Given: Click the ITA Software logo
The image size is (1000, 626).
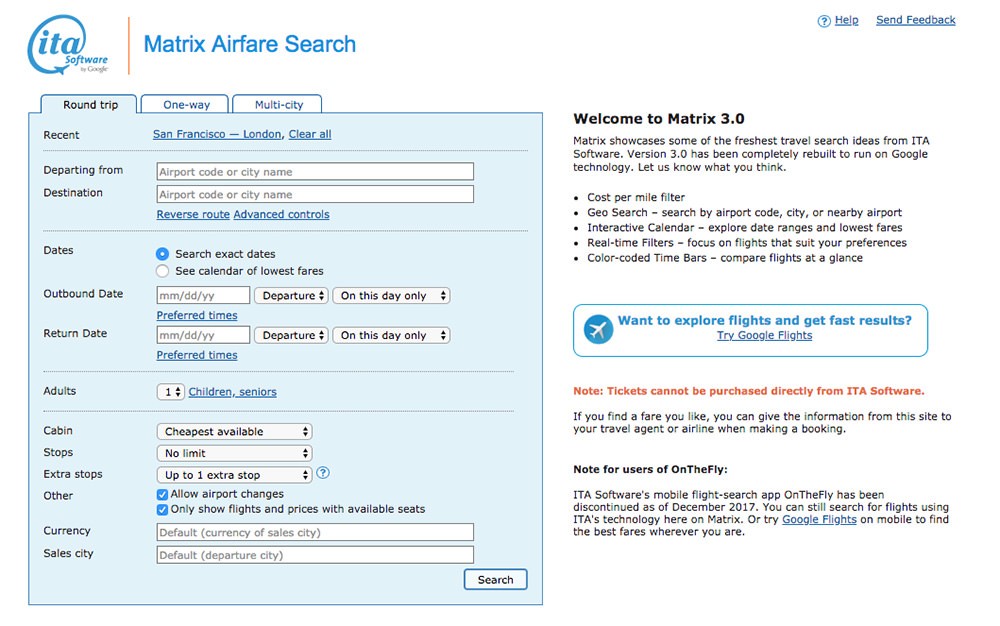Looking at the screenshot, I should (x=68, y=45).
